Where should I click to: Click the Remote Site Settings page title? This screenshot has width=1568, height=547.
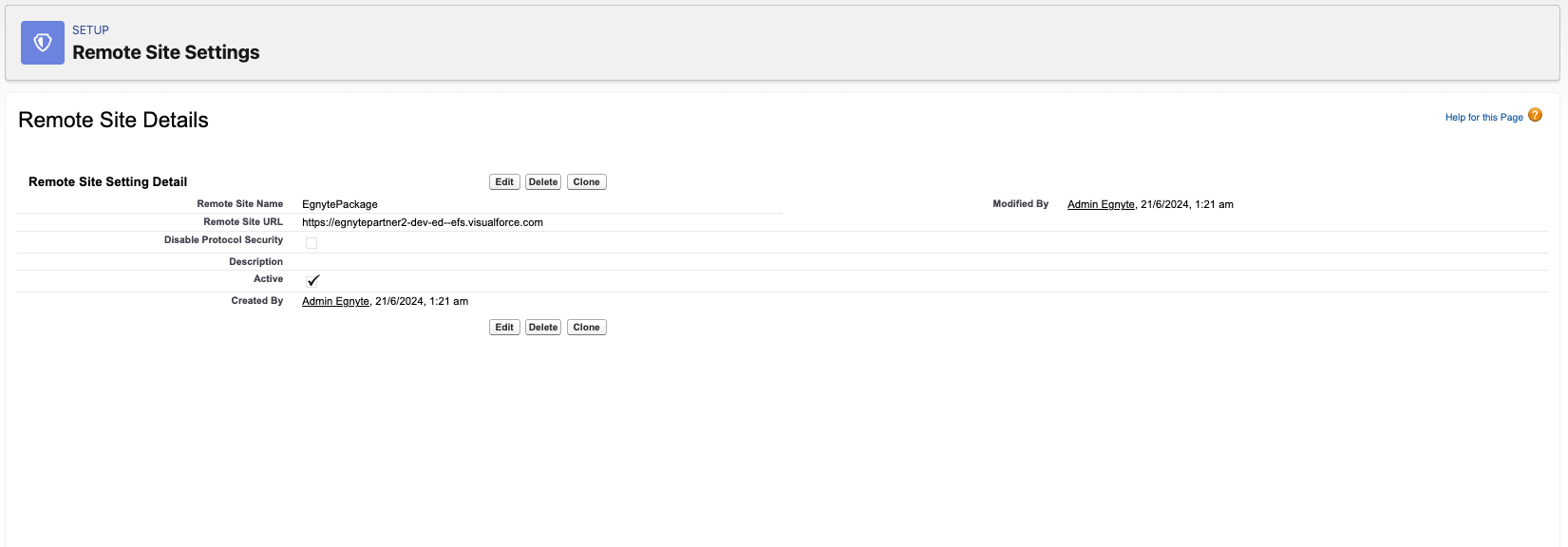click(166, 52)
